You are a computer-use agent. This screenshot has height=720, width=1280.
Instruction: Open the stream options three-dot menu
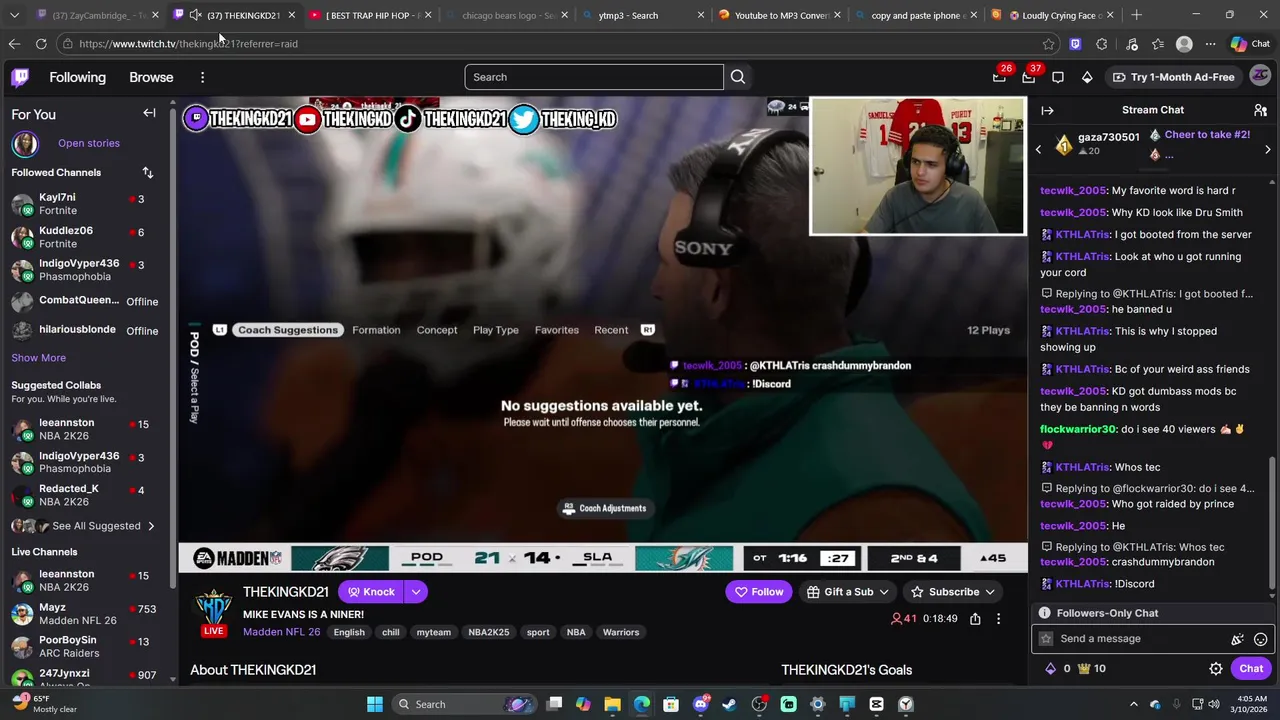pos(998,619)
